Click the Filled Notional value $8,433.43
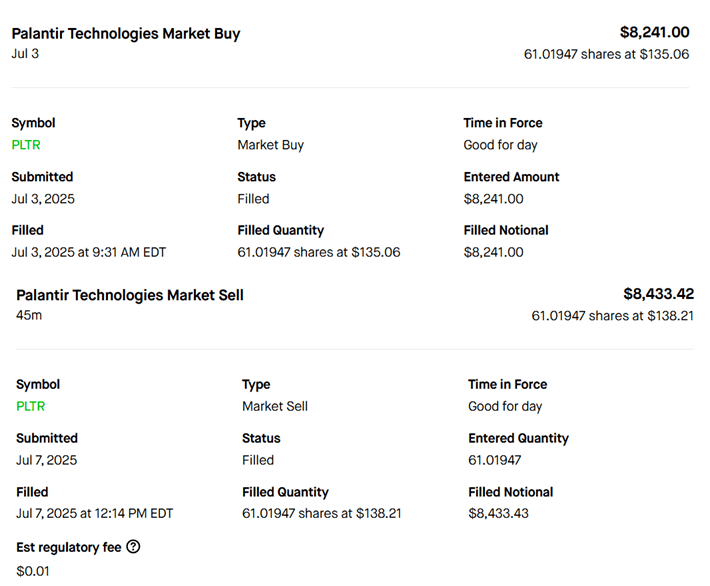This screenshot has width=710, height=586. [x=498, y=513]
